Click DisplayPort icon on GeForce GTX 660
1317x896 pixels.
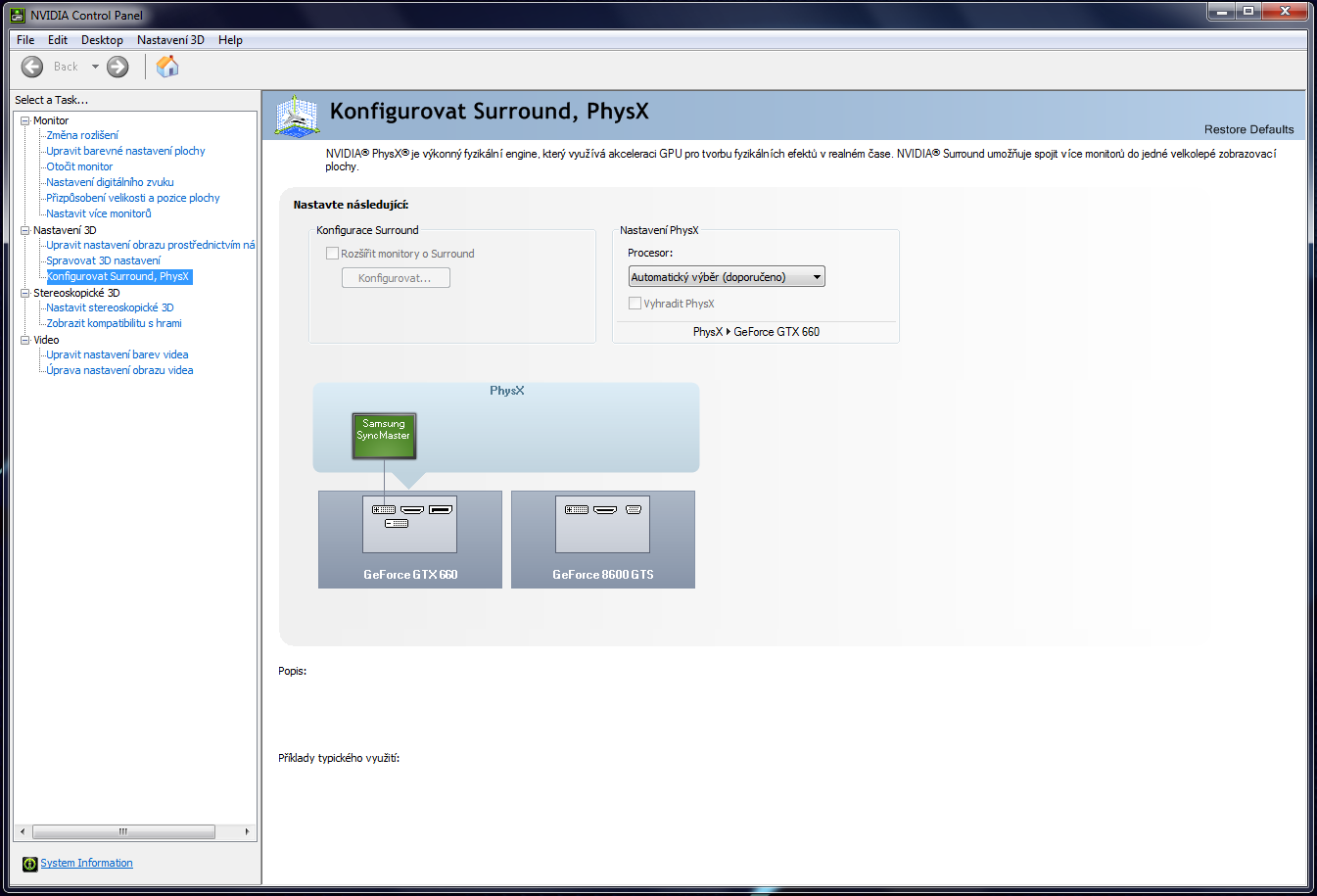(441, 509)
